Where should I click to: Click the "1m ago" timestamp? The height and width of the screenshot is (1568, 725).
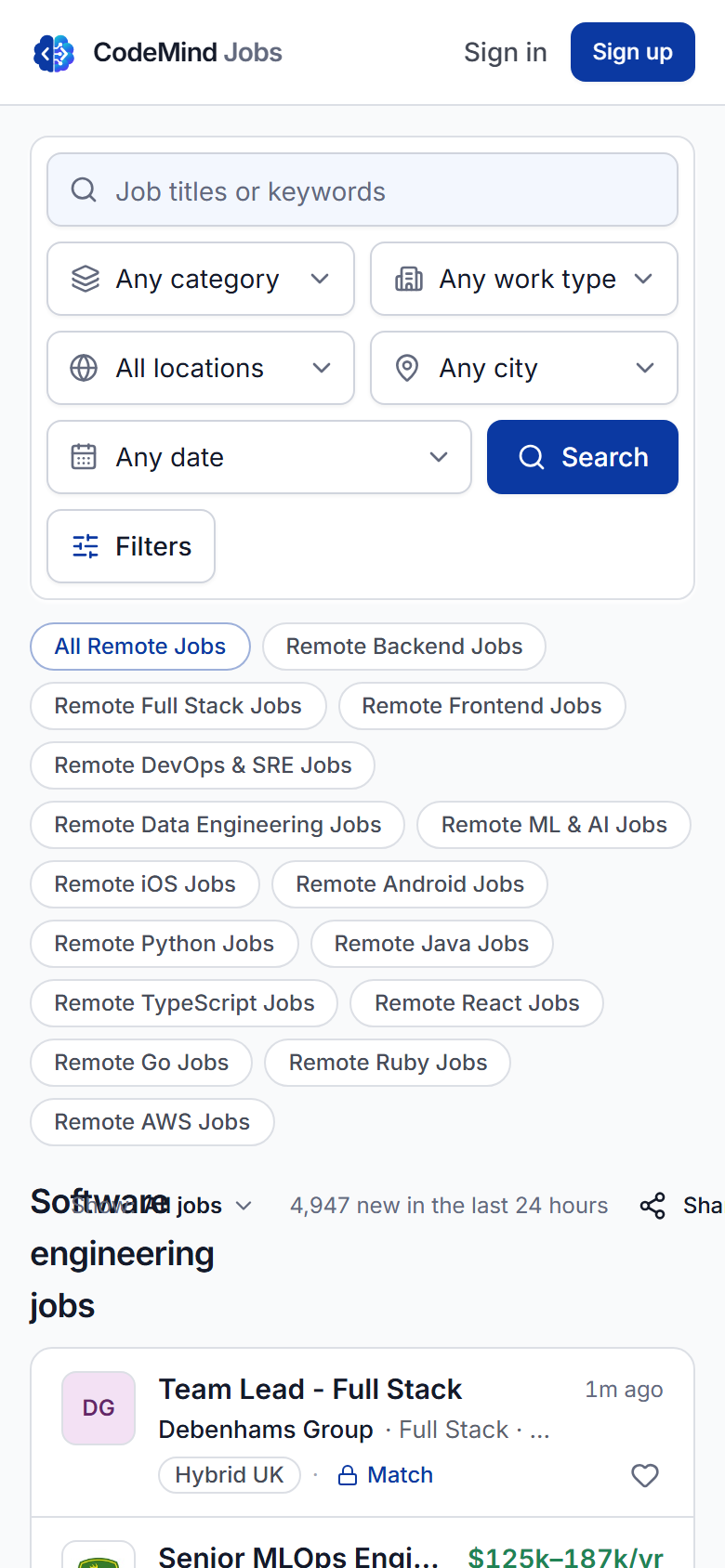pos(624,1390)
